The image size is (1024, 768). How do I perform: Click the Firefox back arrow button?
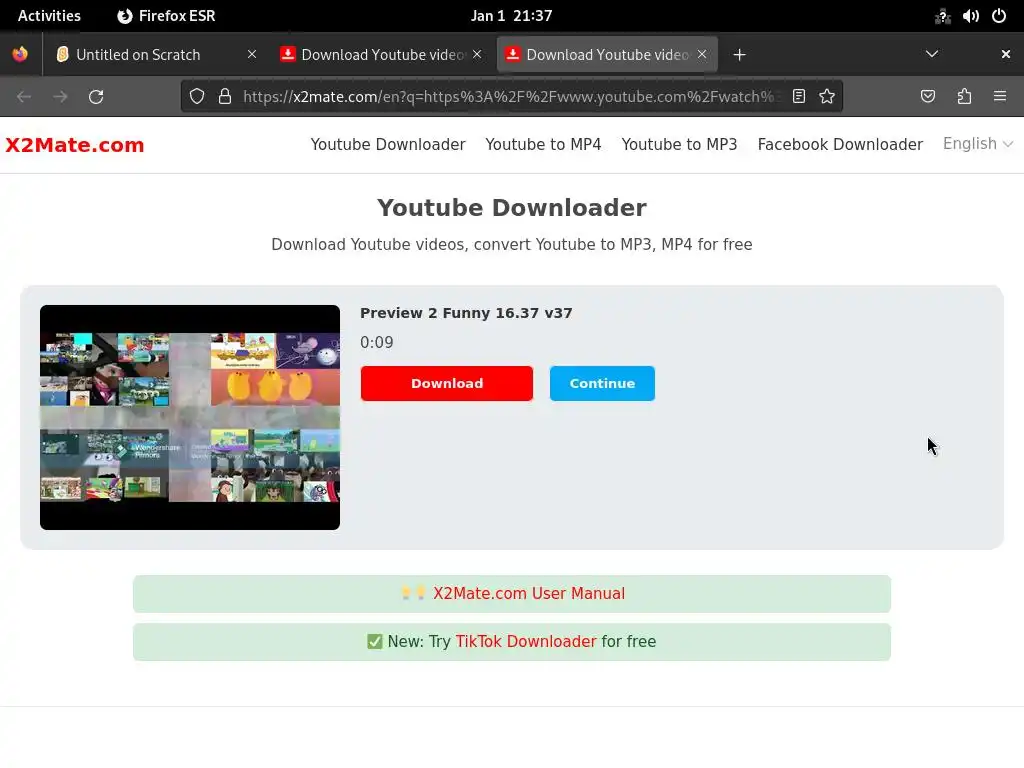point(24,97)
